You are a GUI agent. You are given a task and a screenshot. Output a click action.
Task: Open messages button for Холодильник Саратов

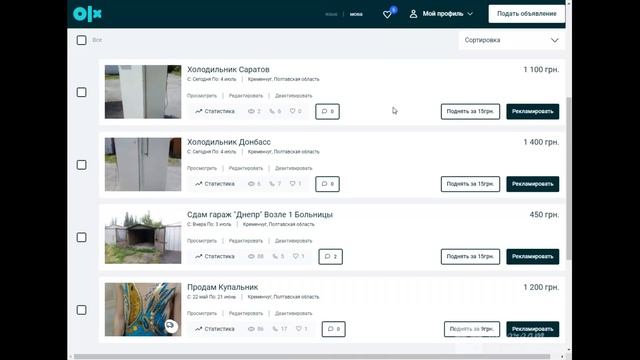(x=327, y=111)
